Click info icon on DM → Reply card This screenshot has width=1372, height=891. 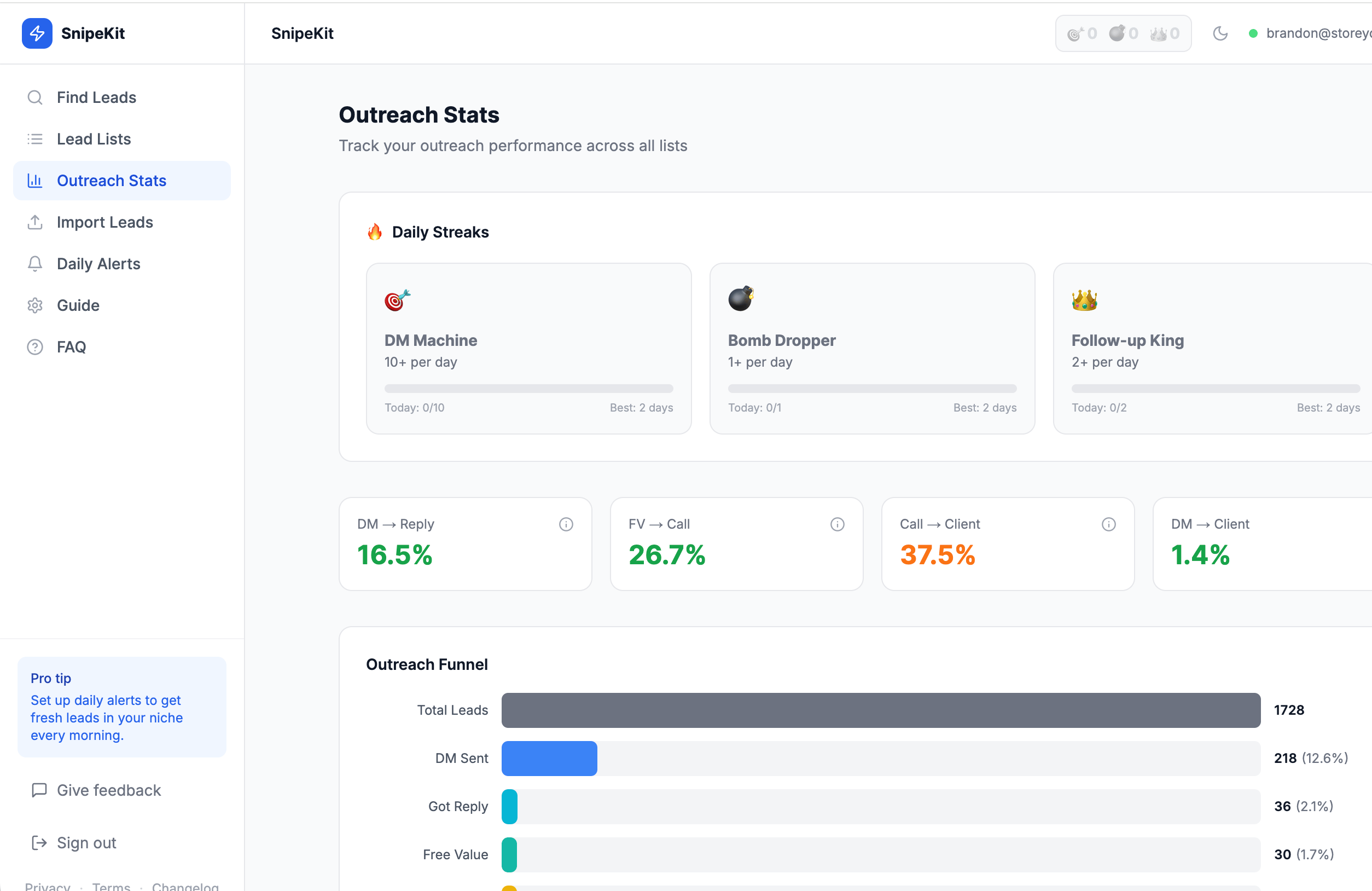tap(566, 524)
